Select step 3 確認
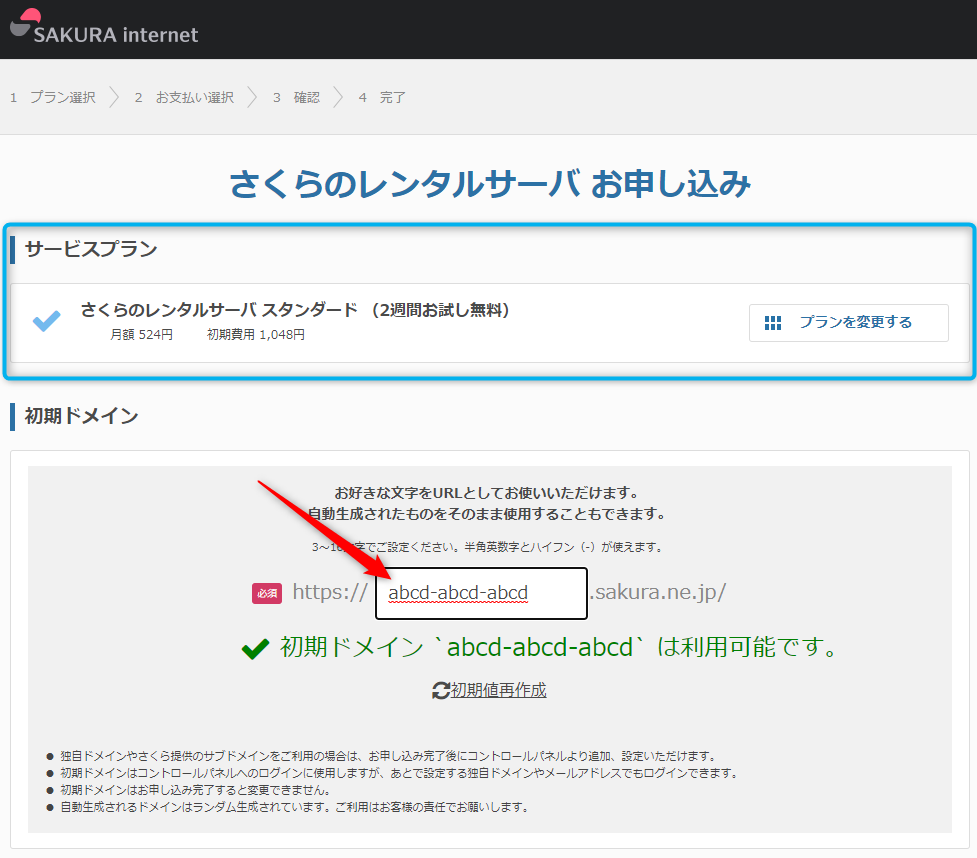The width and height of the screenshot is (977, 858). [297, 97]
